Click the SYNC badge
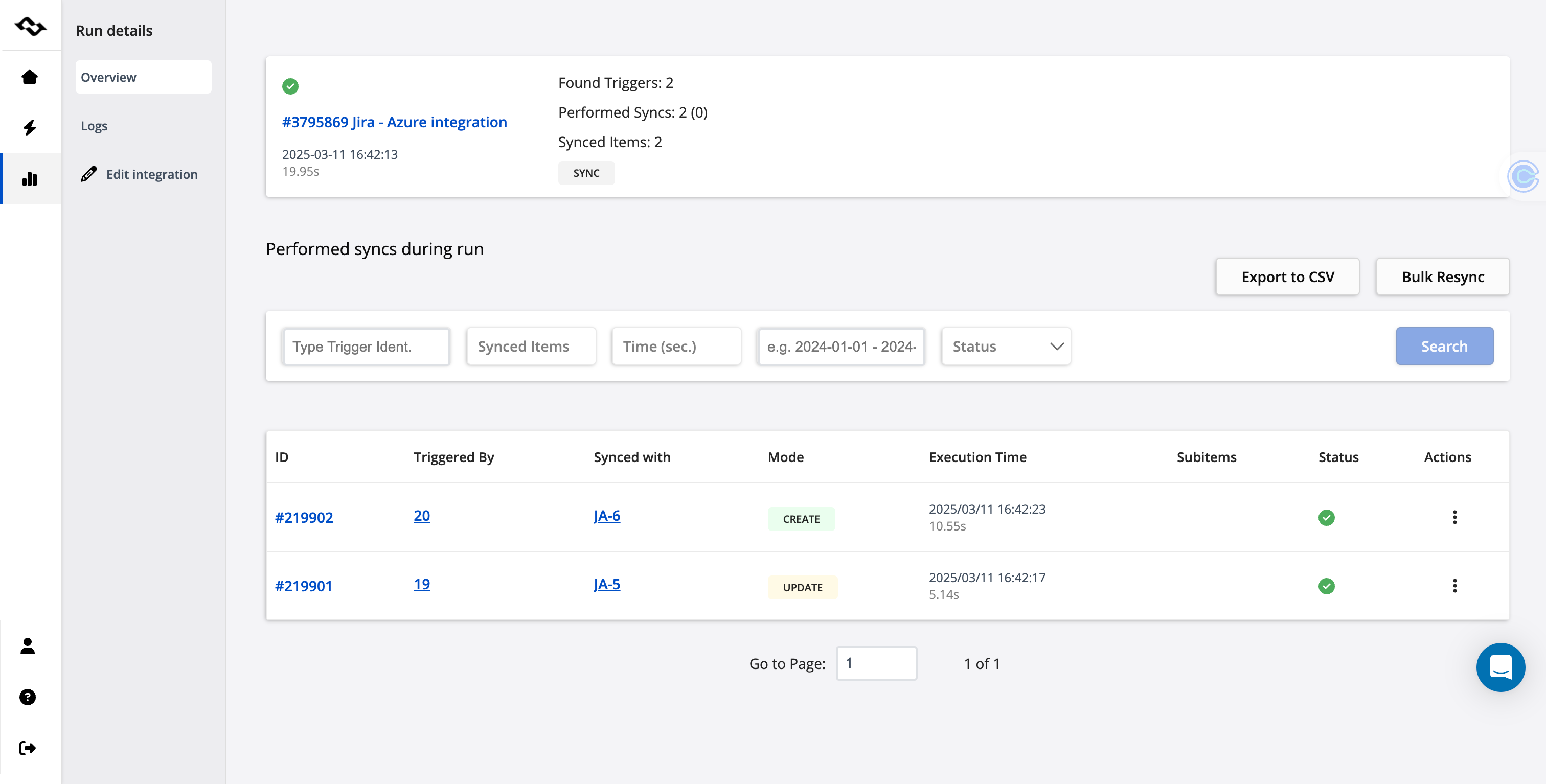 (x=586, y=173)
